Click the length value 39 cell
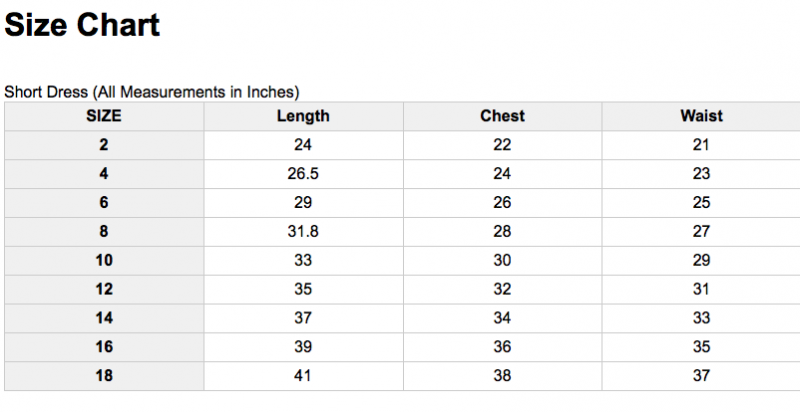Viewport: 800px width, 412px height. [x=303, y=347]
